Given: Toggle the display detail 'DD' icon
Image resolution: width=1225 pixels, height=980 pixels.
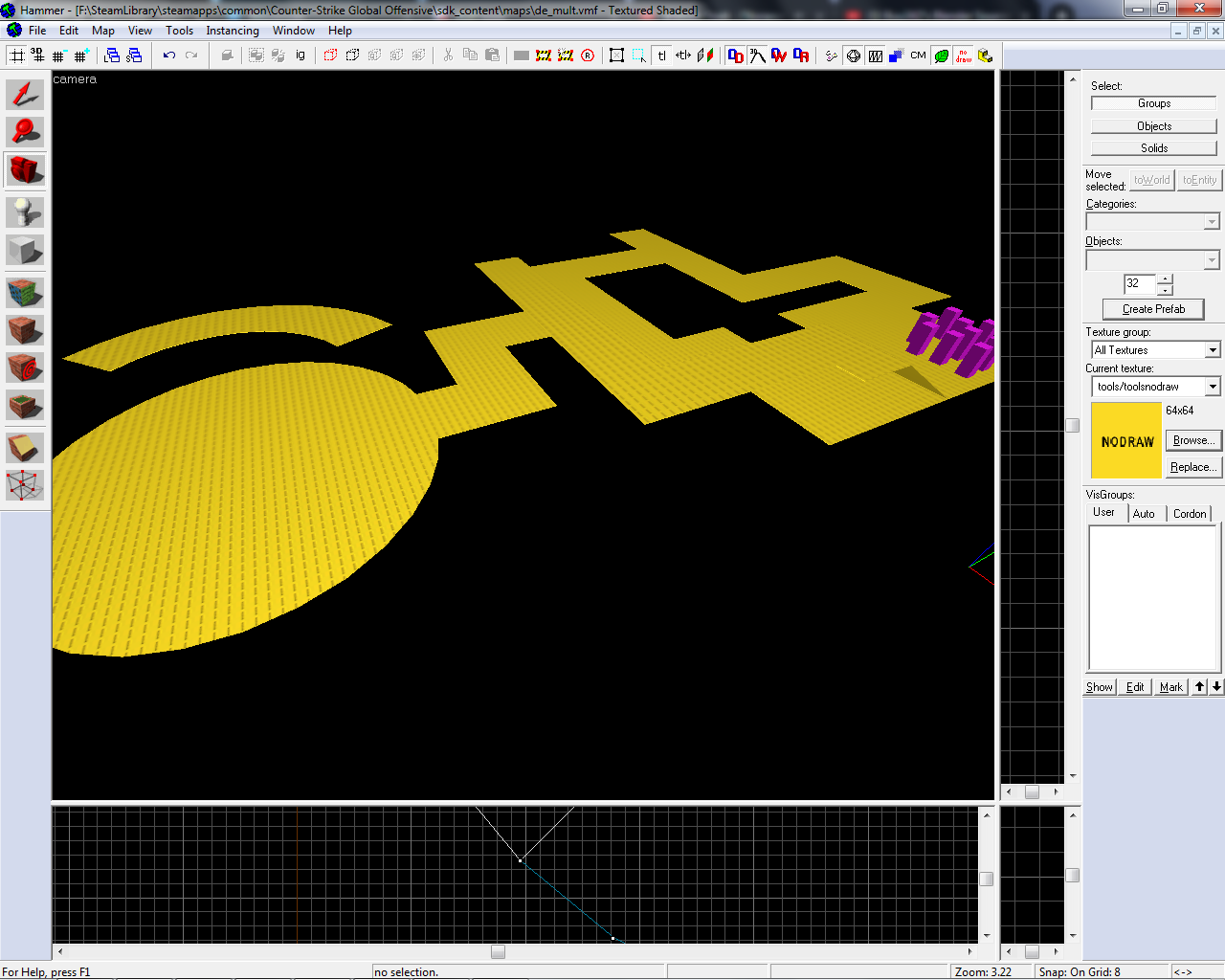Looking at the screenshot, I should click(x=735, y=56).
